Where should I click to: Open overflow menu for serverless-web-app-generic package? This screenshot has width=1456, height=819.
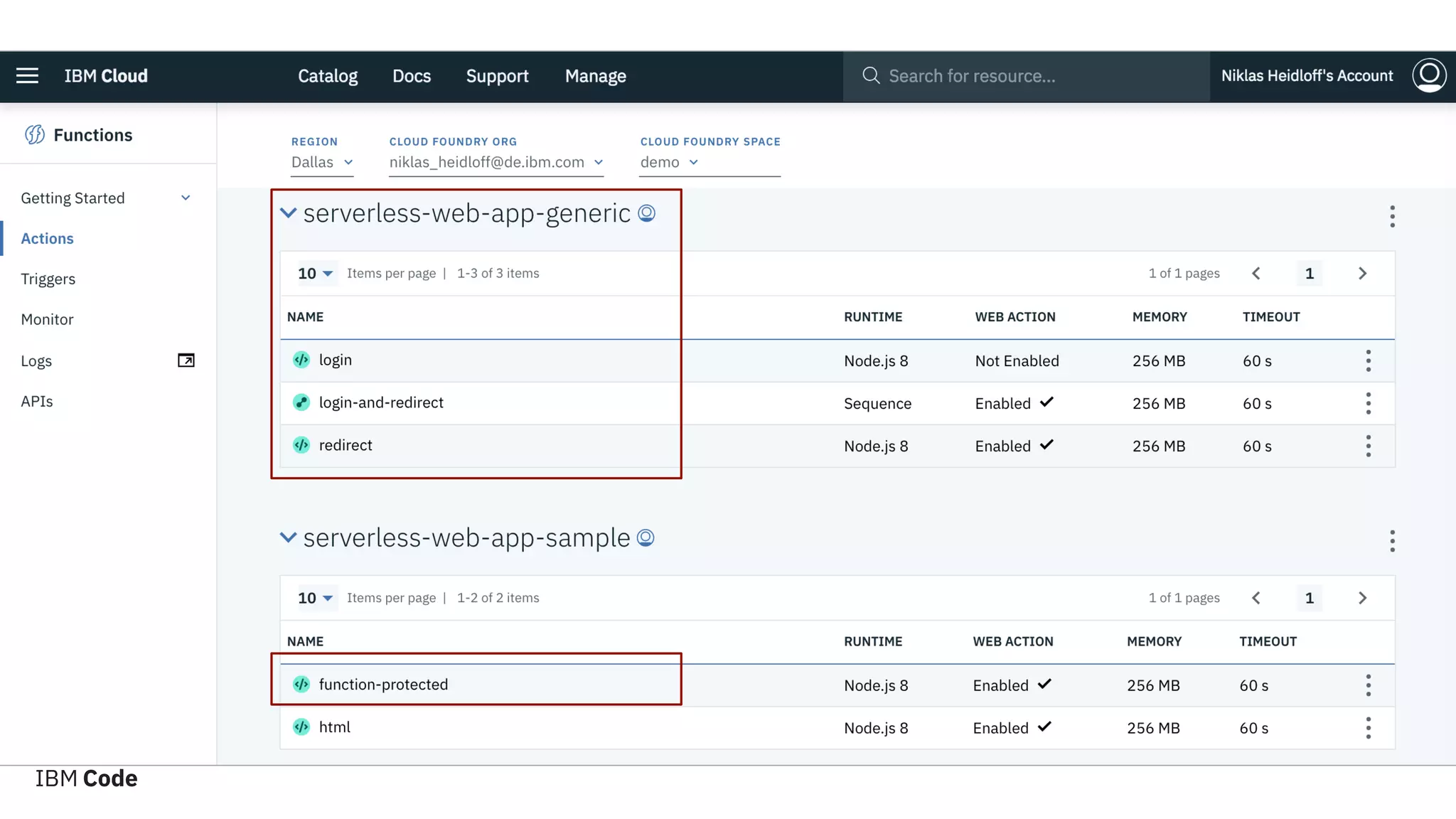pos(1392,216)
